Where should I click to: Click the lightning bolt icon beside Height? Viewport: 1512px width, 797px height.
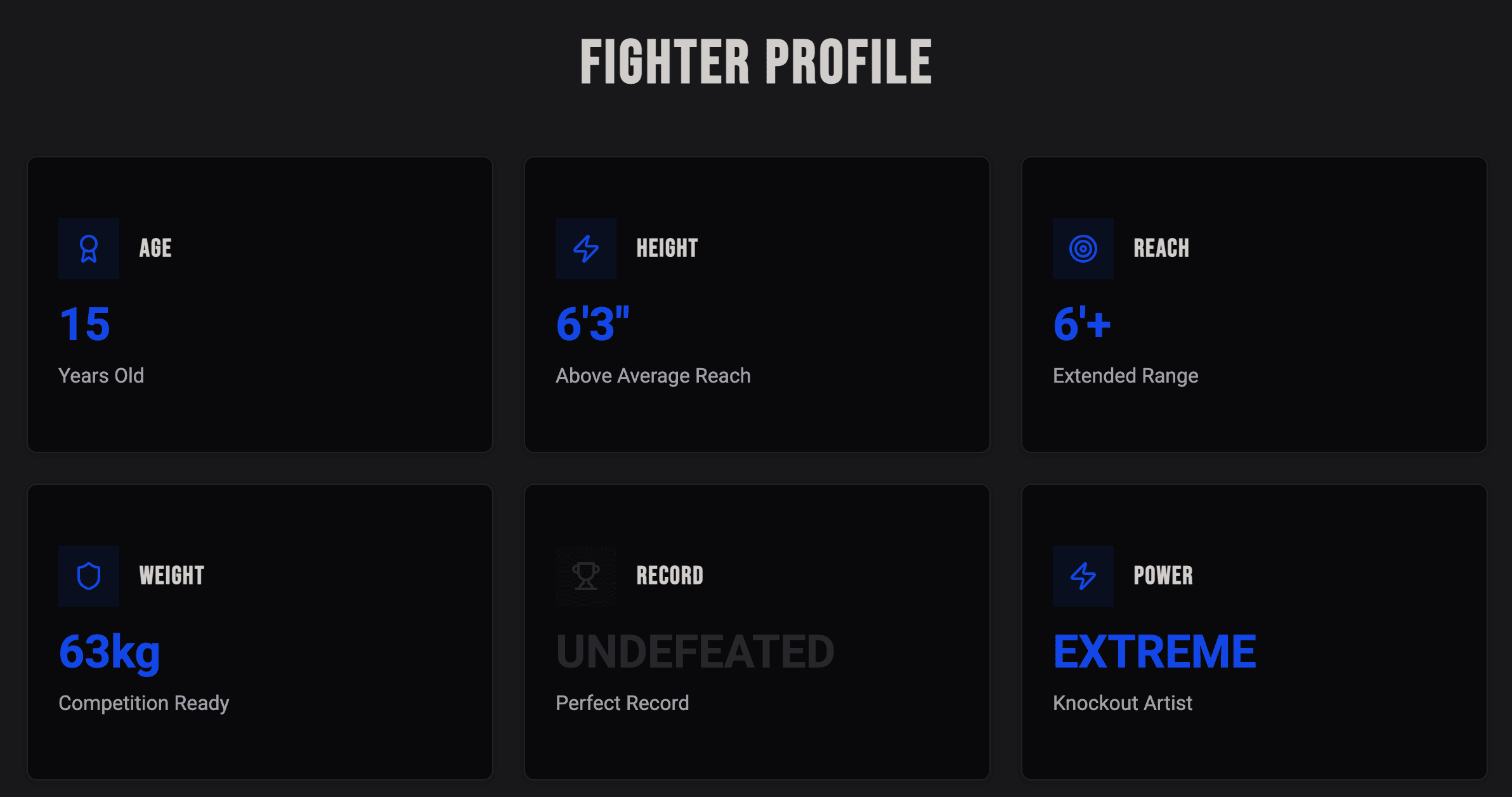(x=586, y=249)
